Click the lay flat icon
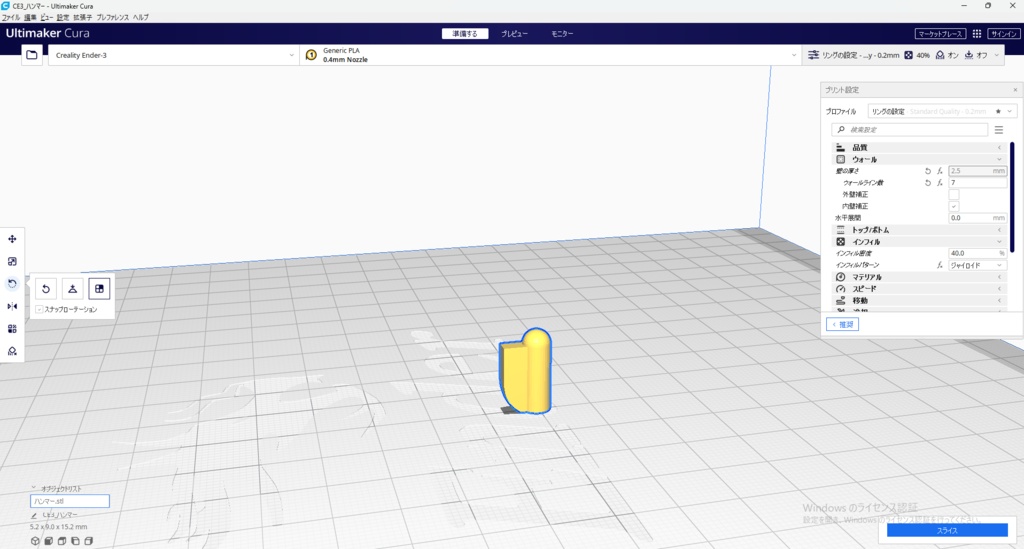 72,289
